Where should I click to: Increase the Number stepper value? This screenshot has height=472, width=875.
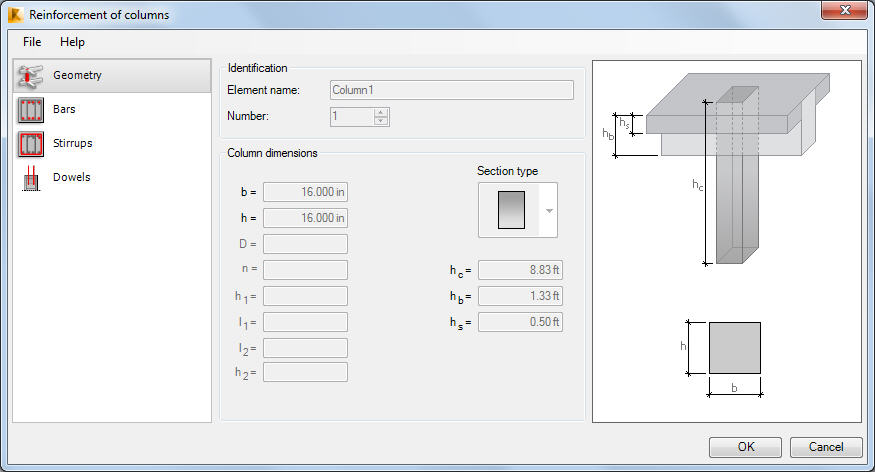380,112
